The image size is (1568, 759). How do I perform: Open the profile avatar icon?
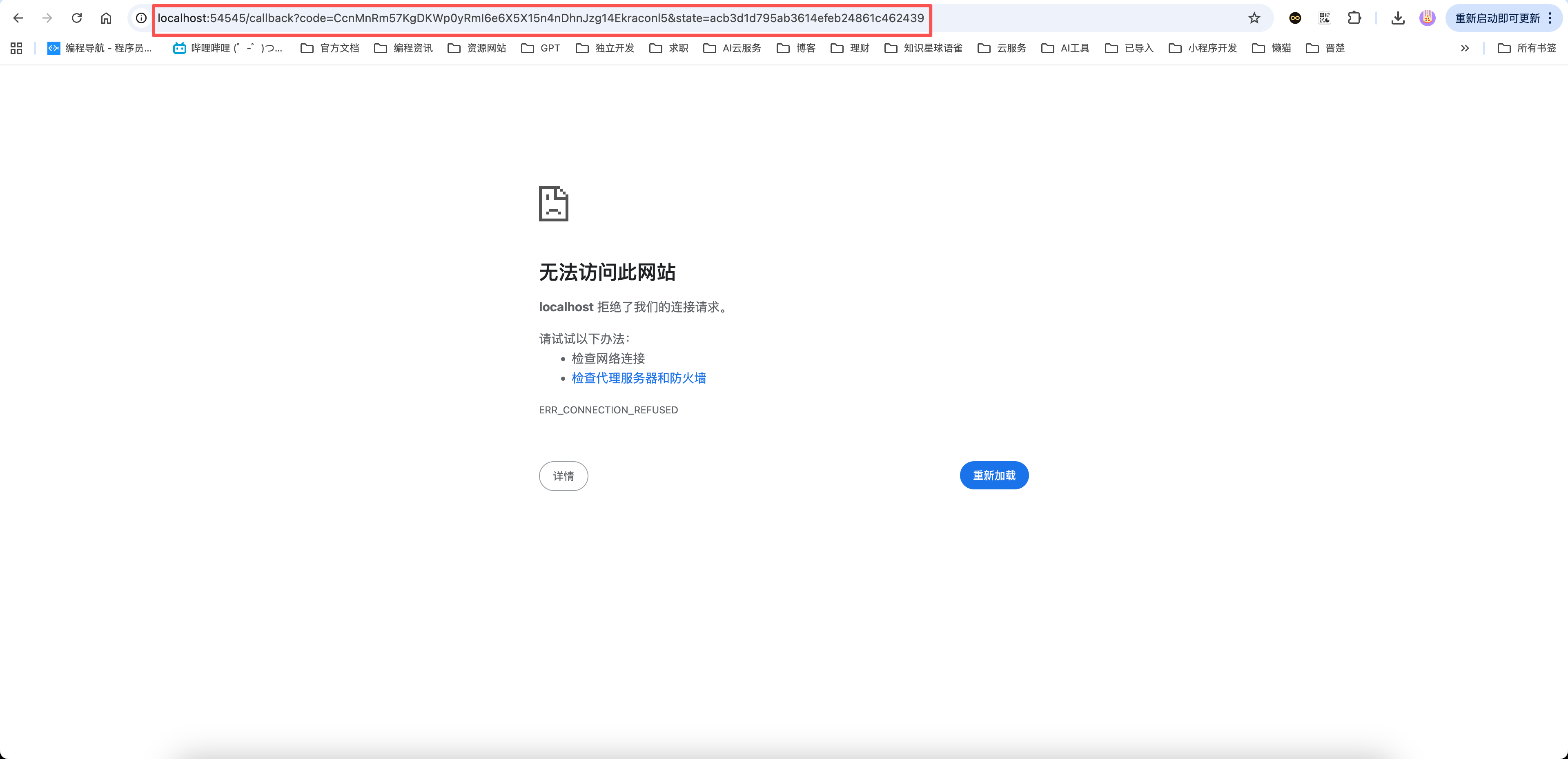(1428, 18)
